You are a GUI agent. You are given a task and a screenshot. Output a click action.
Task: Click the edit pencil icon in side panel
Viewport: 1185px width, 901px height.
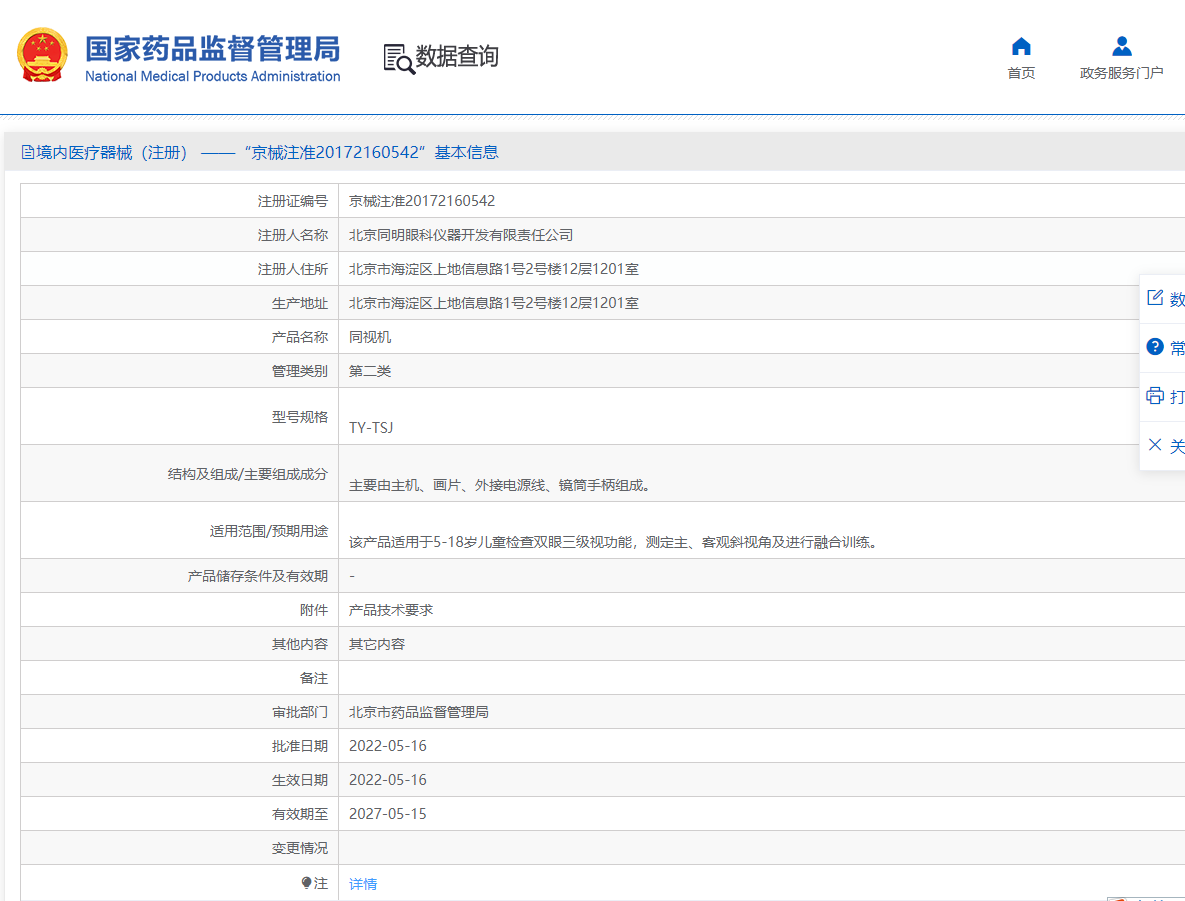[x=1155, y=298]
